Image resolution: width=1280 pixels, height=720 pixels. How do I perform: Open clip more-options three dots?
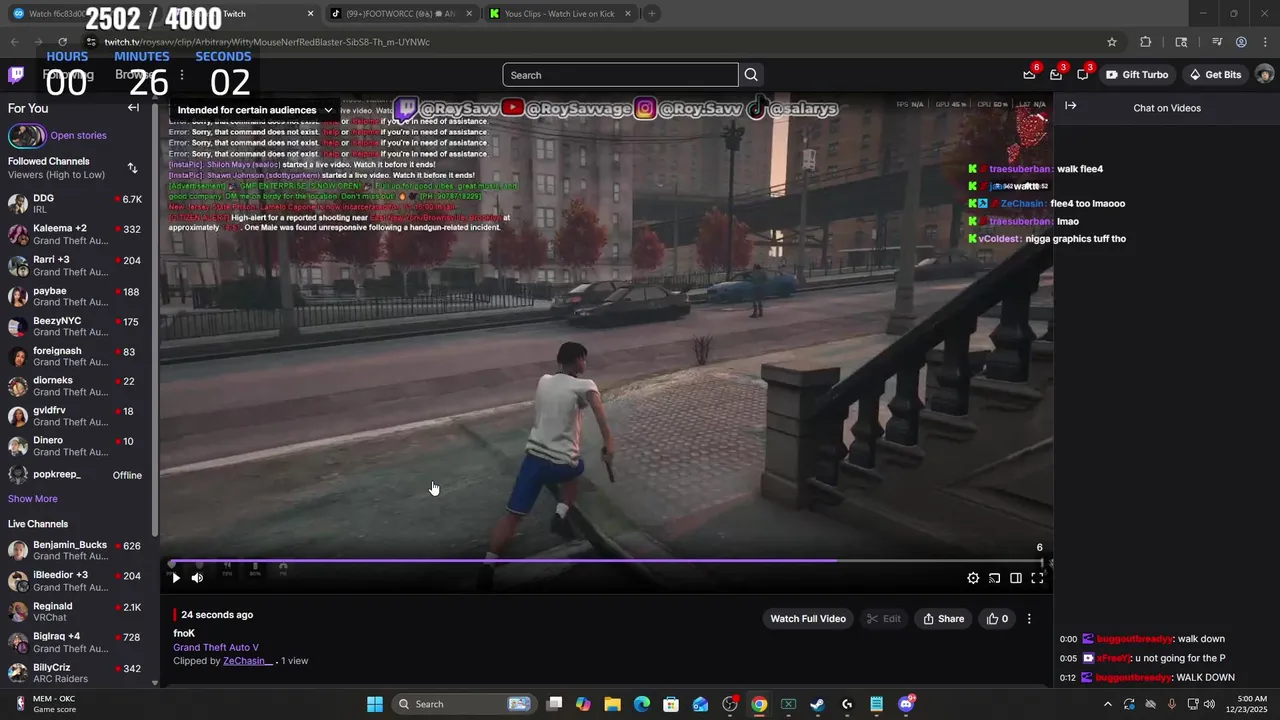(1029, 619)
